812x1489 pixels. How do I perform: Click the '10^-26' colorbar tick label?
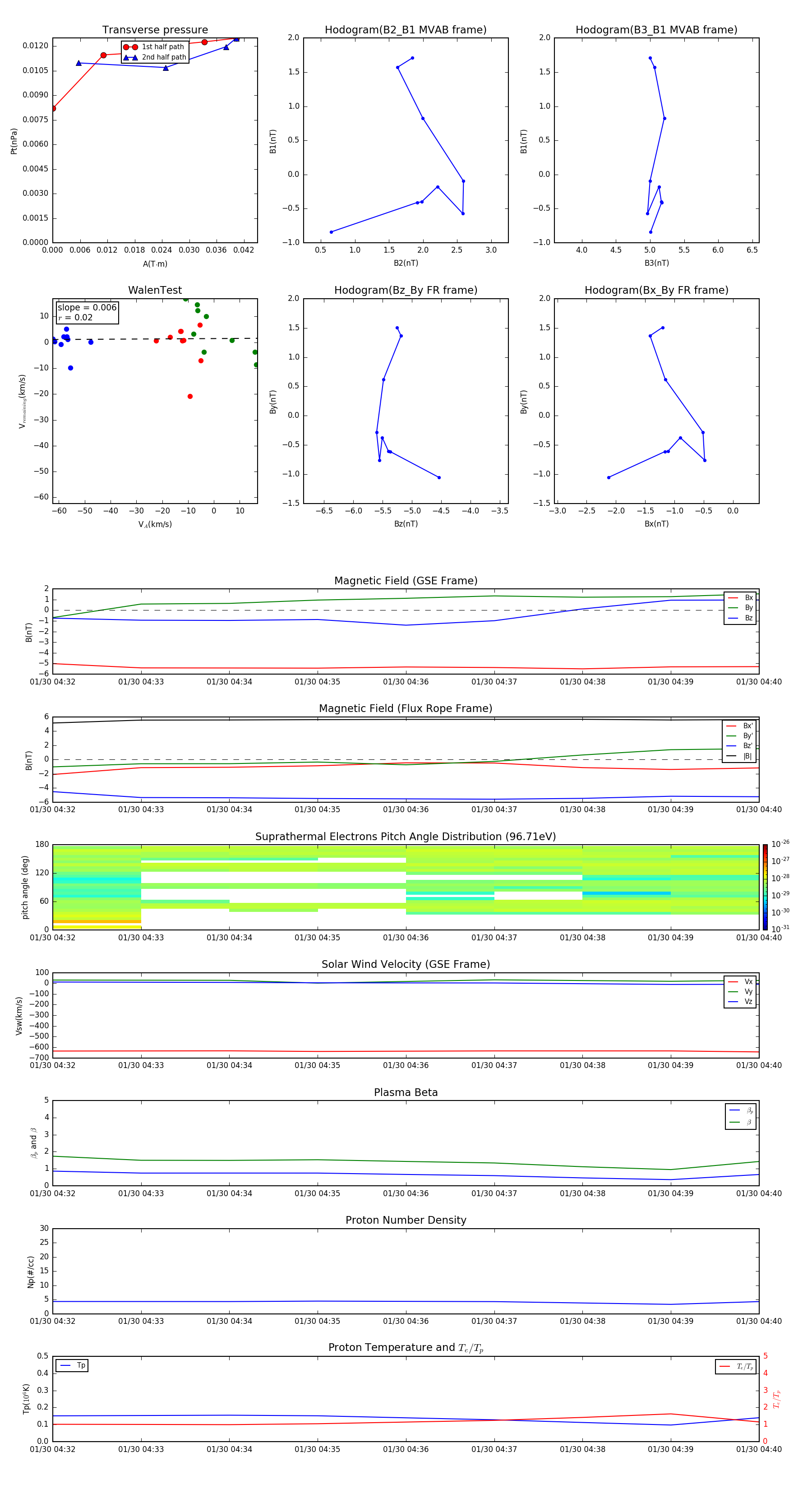pyautogui.click(x=780, y=844)
